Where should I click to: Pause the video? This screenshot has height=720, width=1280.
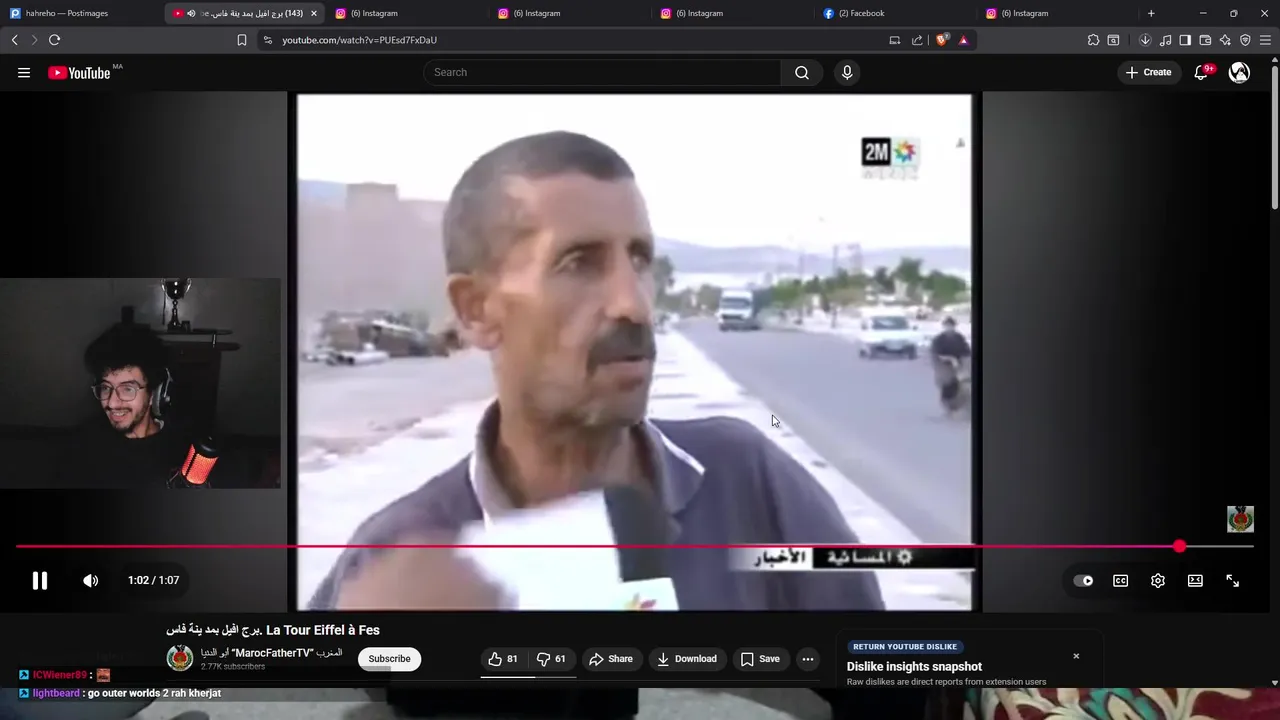[x=40, y=580]
